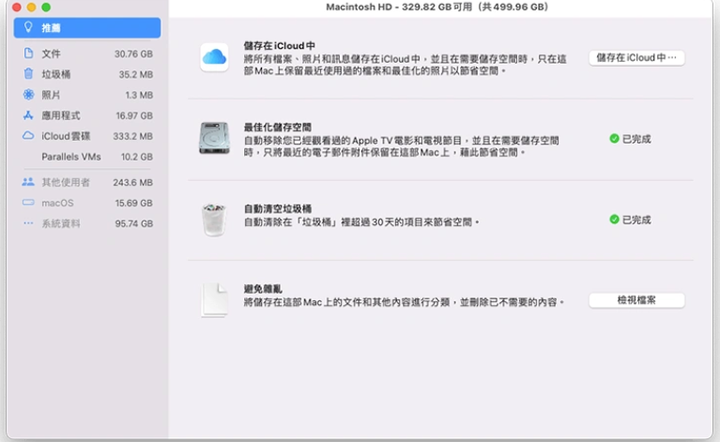Open the 文件 category in sidebar
The height and width of the screenshot is (442, 720).
[87, 54]
